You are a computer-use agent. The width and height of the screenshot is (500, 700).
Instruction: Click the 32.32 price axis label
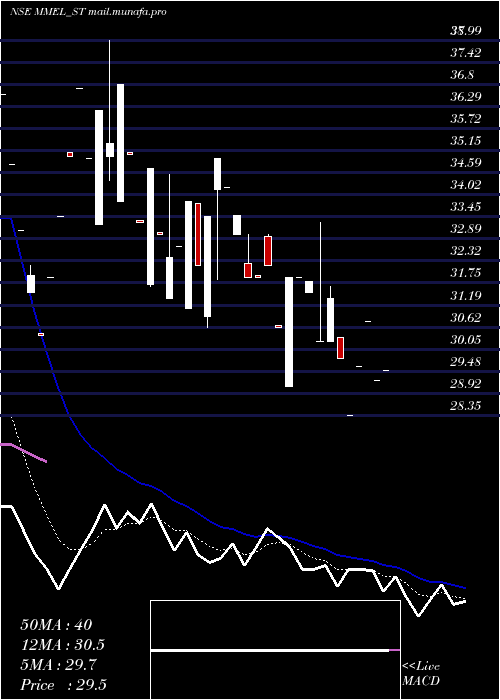click(466, 251)
